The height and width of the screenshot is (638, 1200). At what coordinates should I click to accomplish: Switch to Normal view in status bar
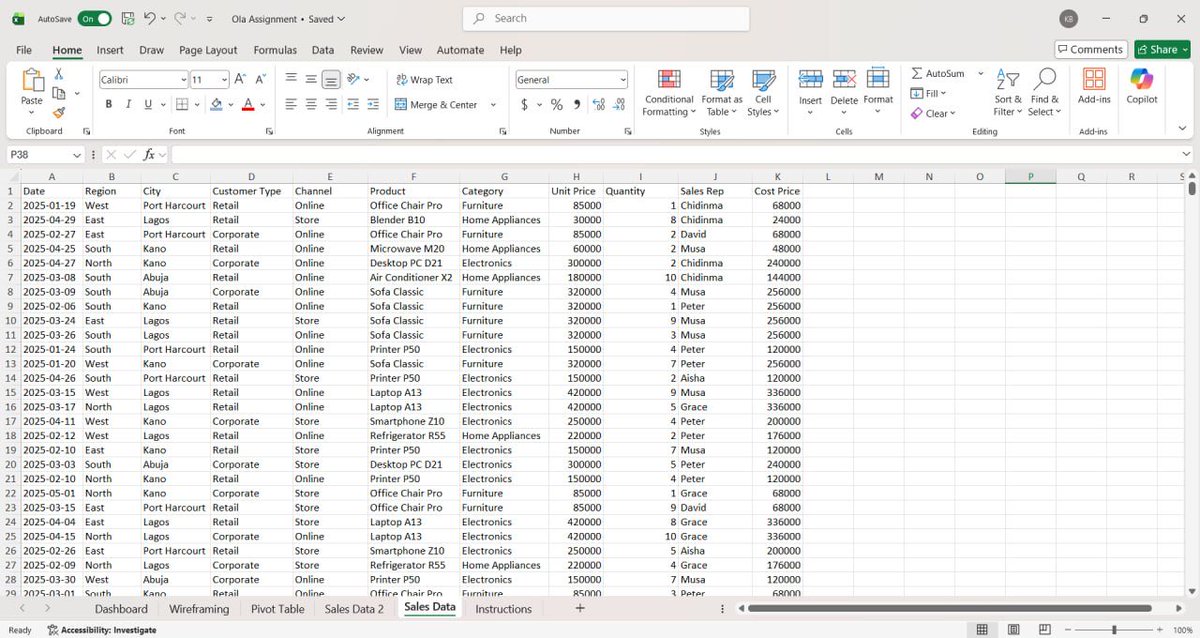coord(982,629)
